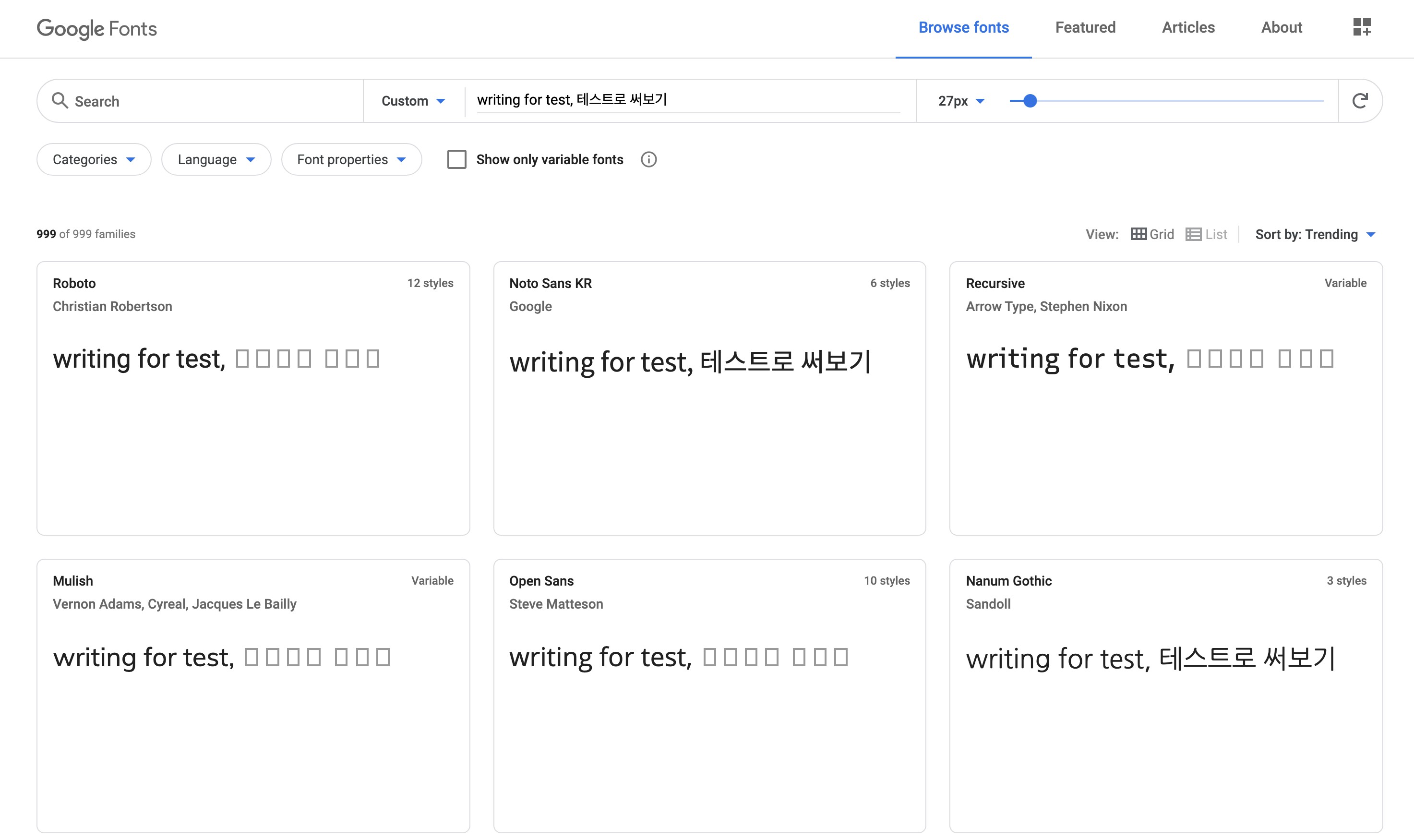This screenshot has height=840, width=1414.
Task: Toggle Show only variable fonts checkbox
Action: point(456,160)
